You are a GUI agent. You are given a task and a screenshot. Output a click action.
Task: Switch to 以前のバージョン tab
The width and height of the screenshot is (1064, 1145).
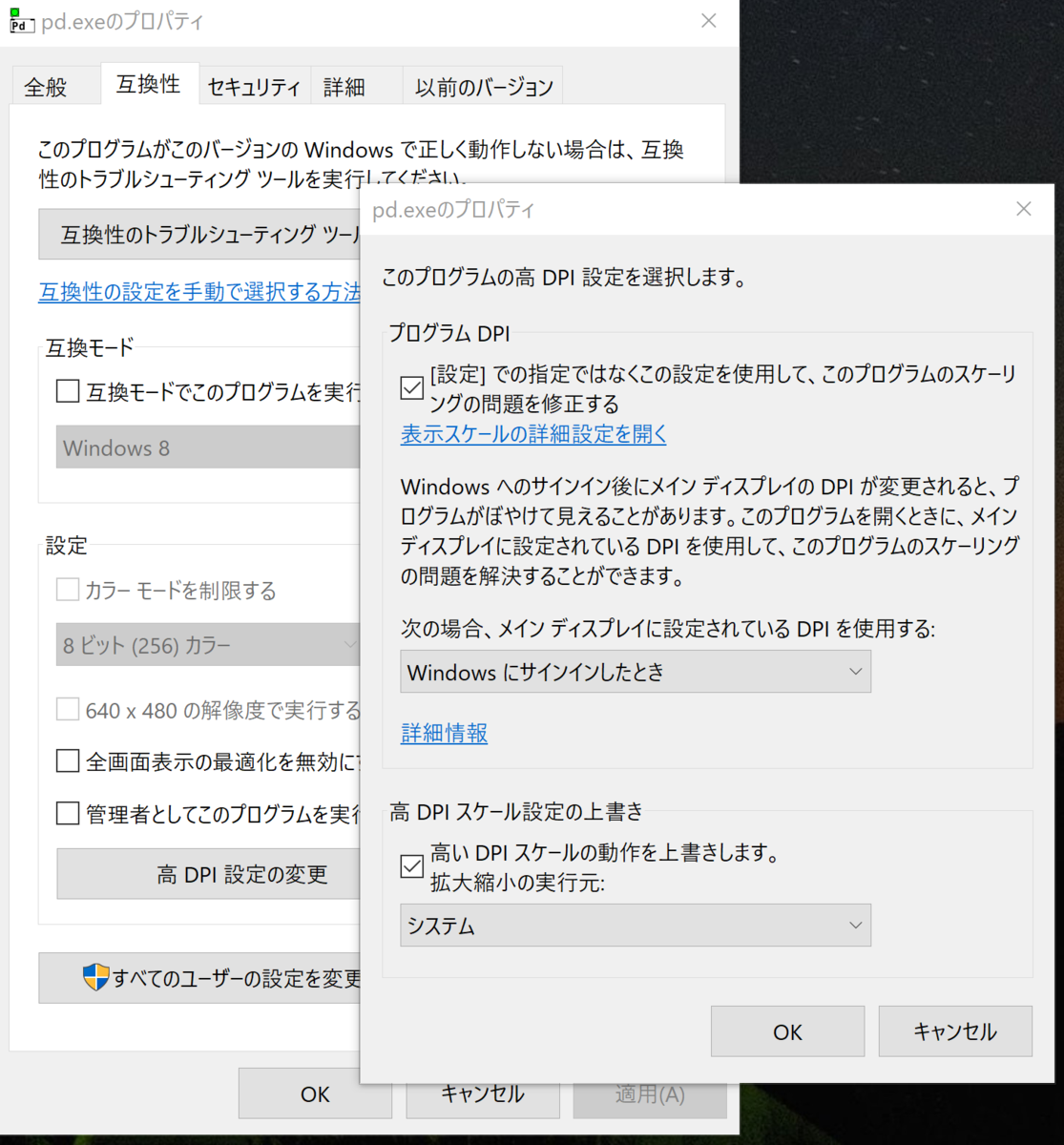(484, 87)
